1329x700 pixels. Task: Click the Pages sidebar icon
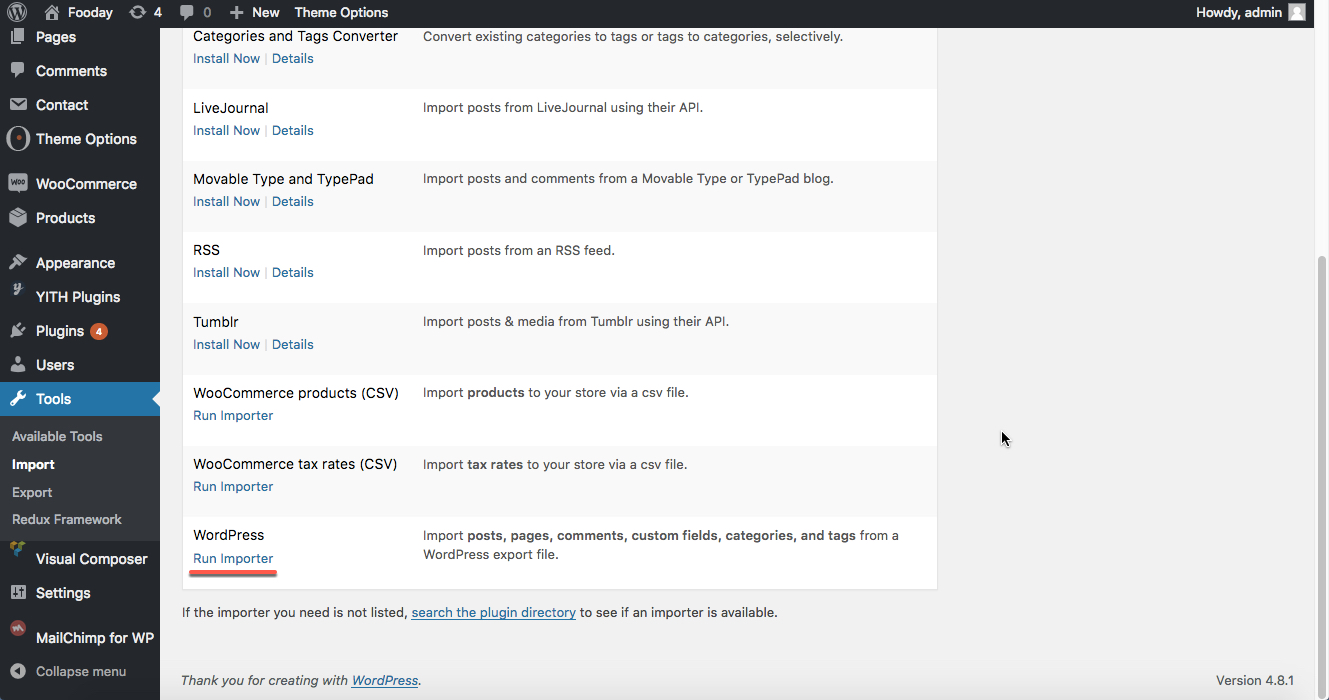point(18,37)
